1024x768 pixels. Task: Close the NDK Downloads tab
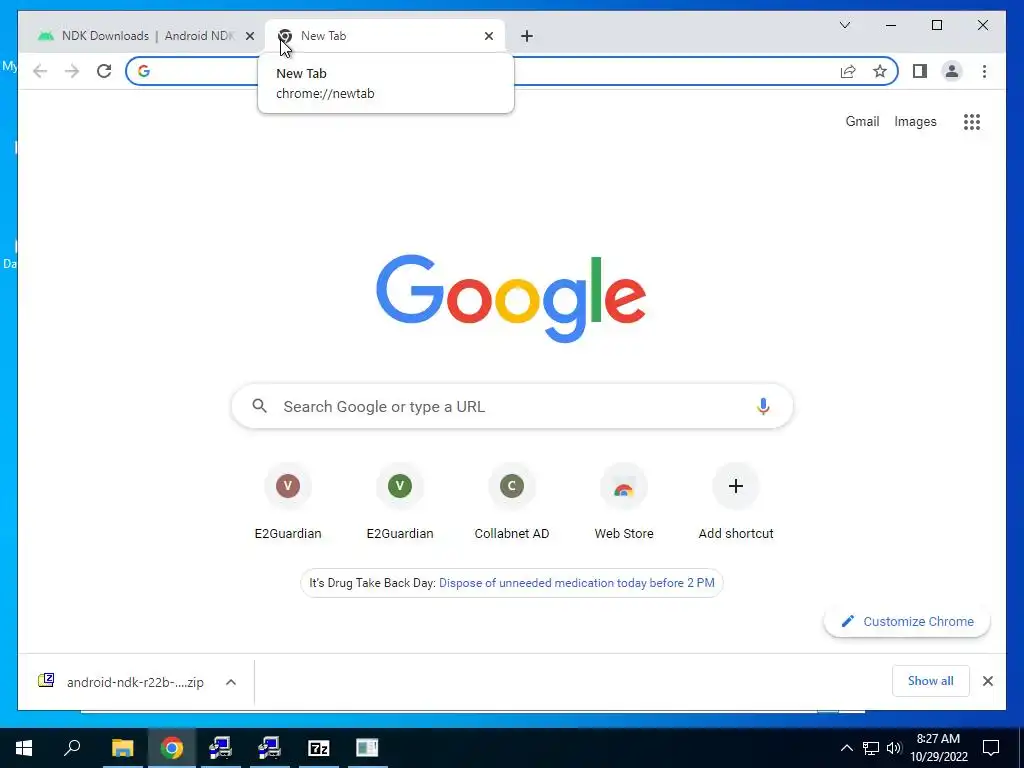tap(249, 36)
